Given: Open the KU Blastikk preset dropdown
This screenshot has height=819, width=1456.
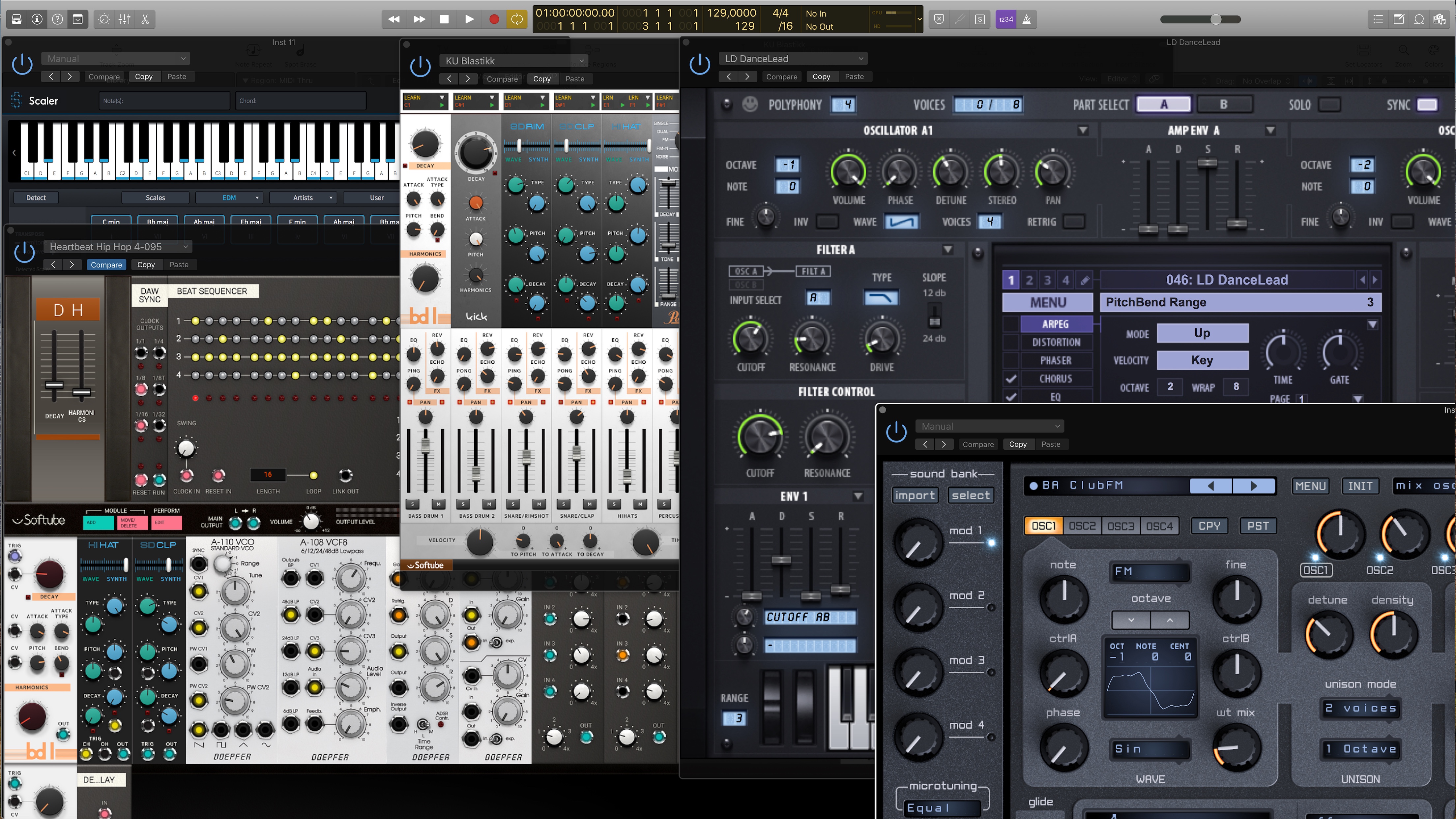Looking at the screenshot, I should (513, 61).
